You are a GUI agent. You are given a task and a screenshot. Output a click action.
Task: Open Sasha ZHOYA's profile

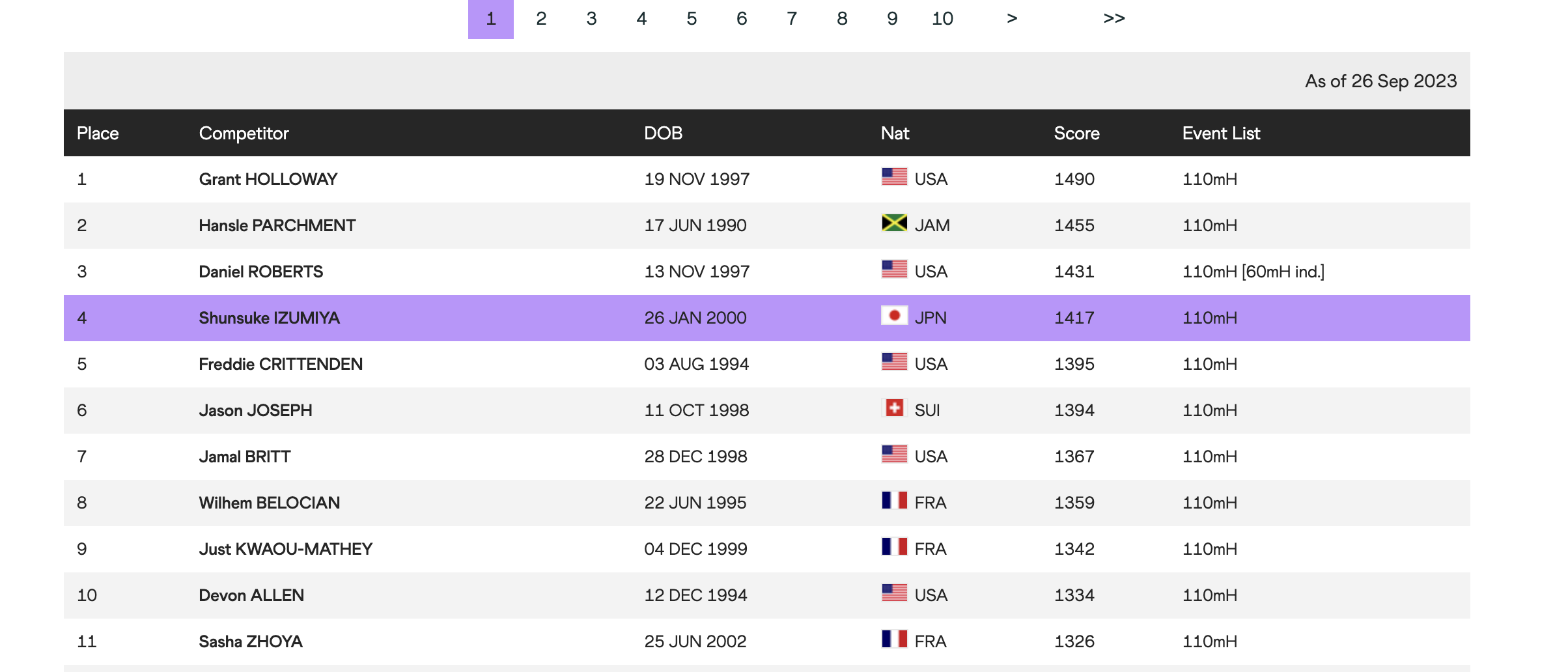[x=251, y=641]
